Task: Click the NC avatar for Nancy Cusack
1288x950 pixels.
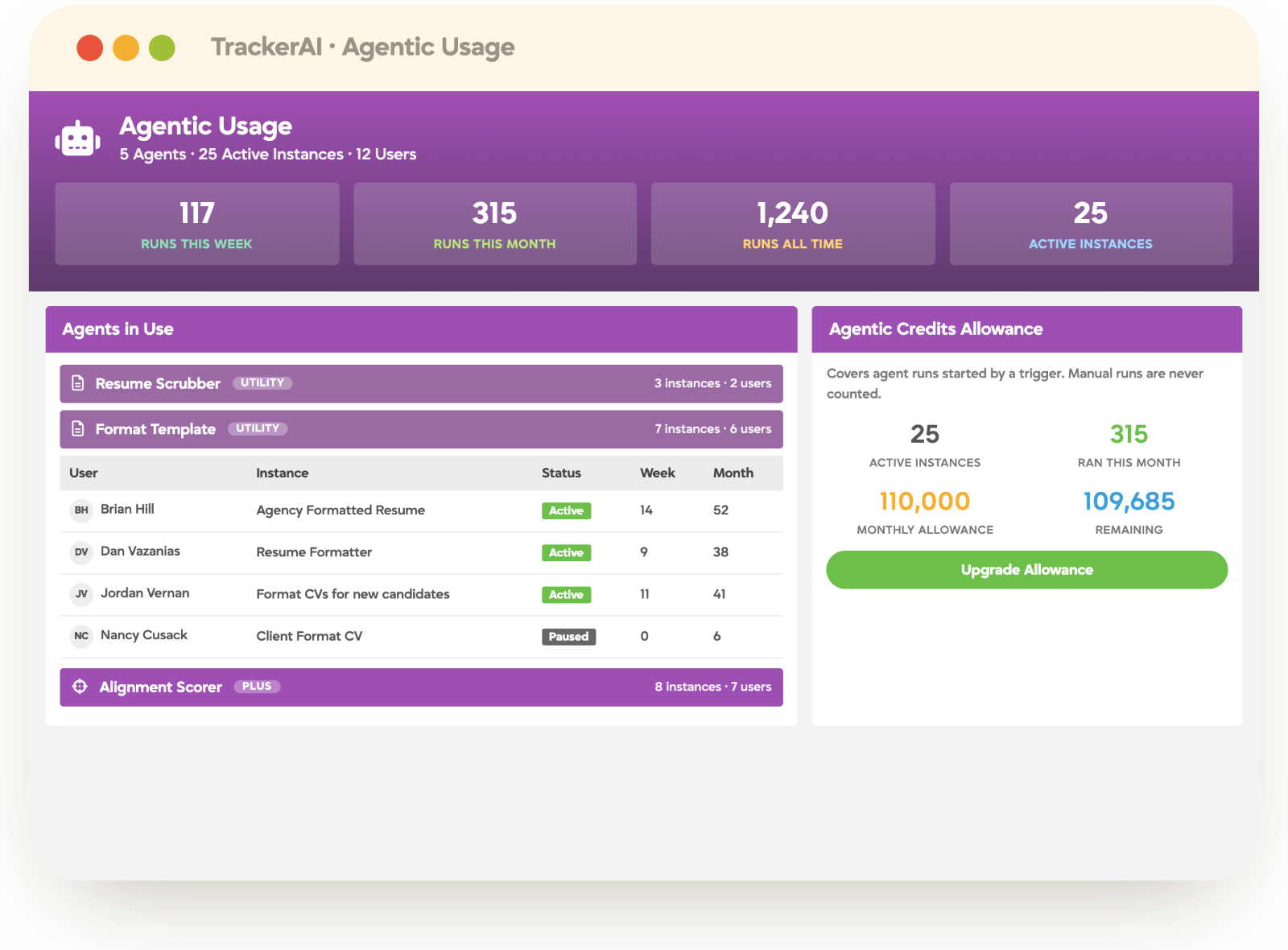Action: click(81, 635)
